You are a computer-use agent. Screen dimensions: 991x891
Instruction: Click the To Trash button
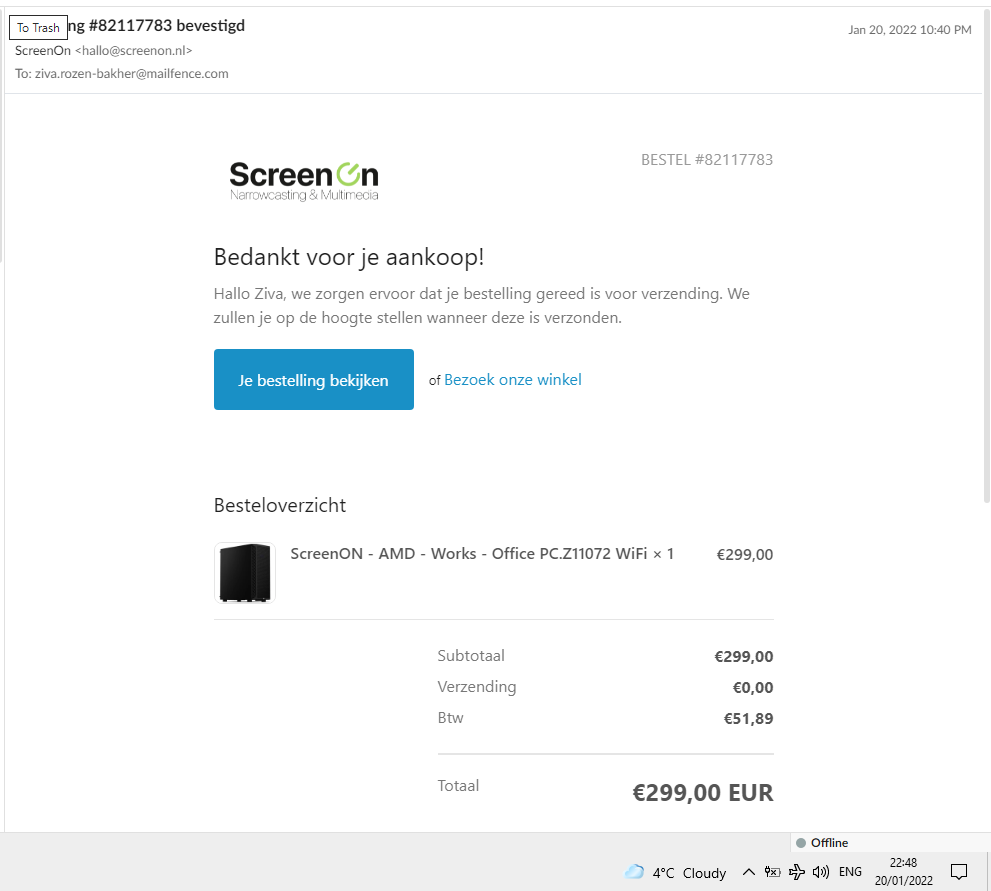click(38, 28)
